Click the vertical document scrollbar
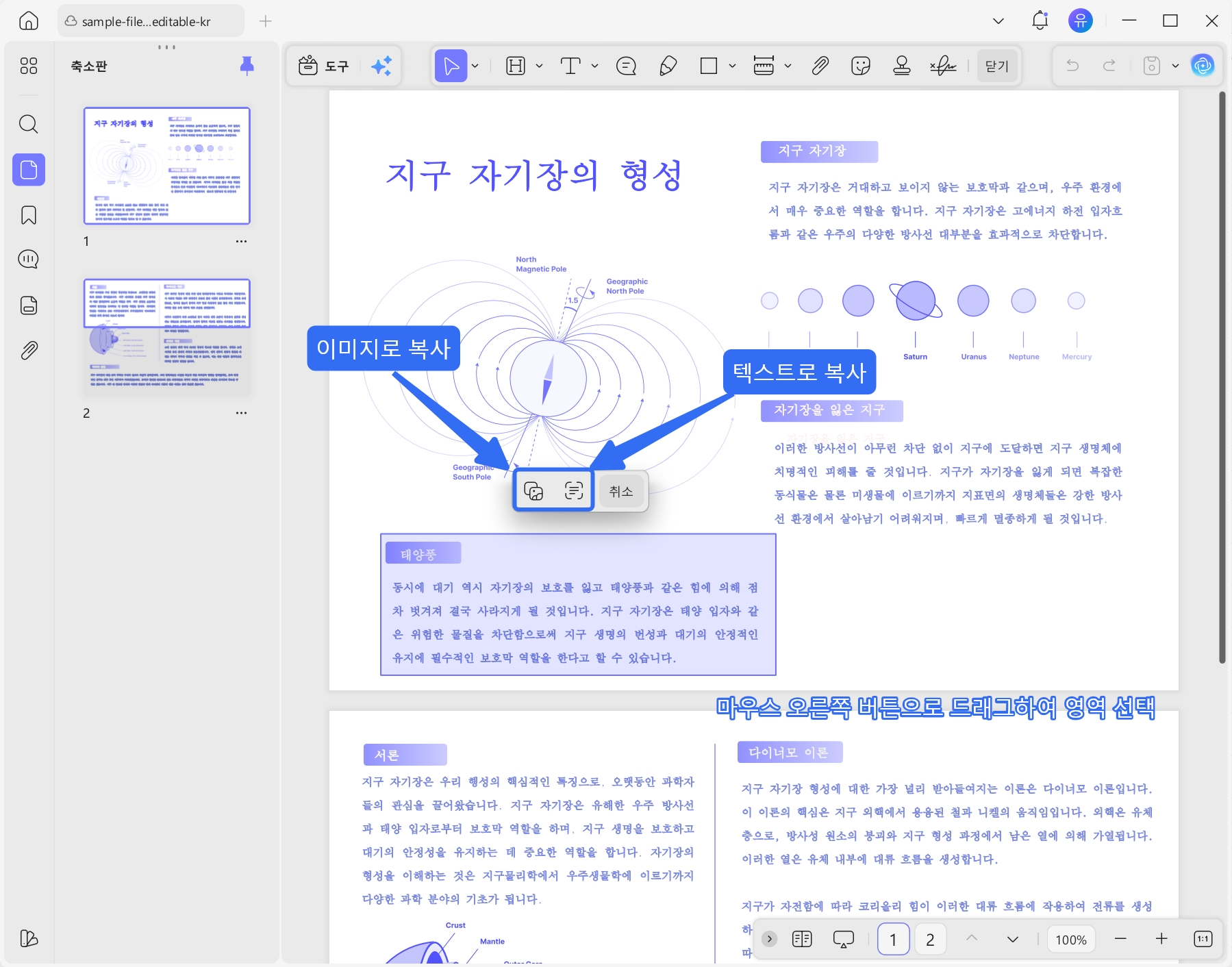 point(1222,377)
